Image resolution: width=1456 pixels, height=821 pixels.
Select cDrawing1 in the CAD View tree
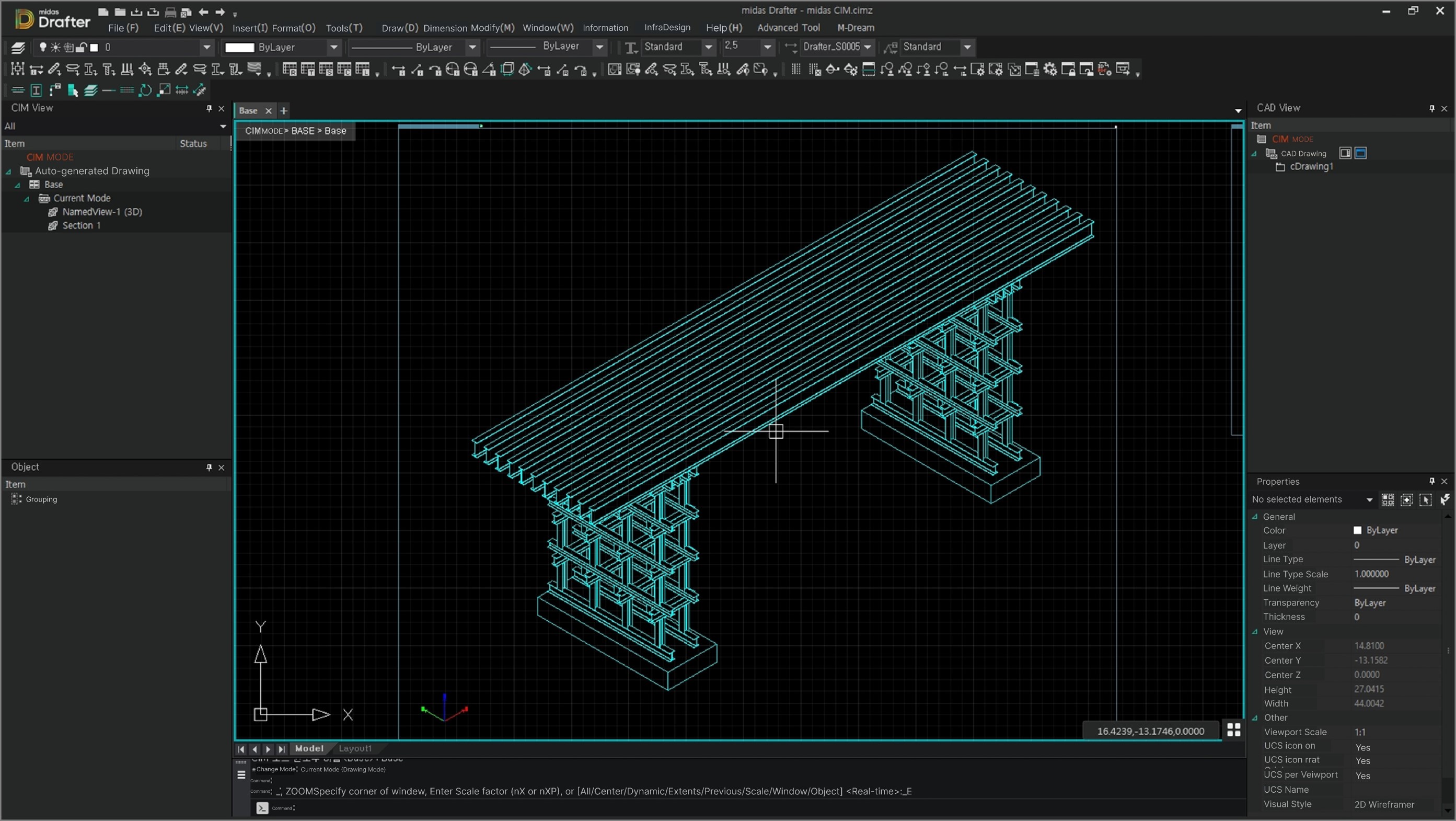(x=1311, y=166)
